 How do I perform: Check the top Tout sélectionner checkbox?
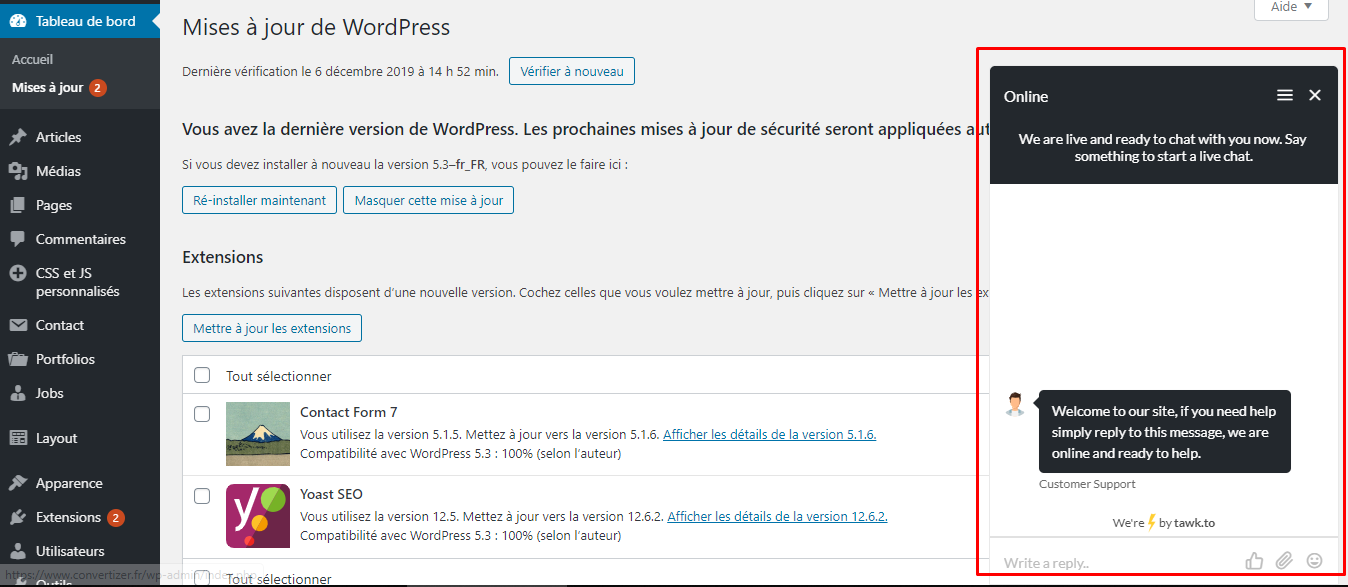pyautogui.click(x=202, y=375)
